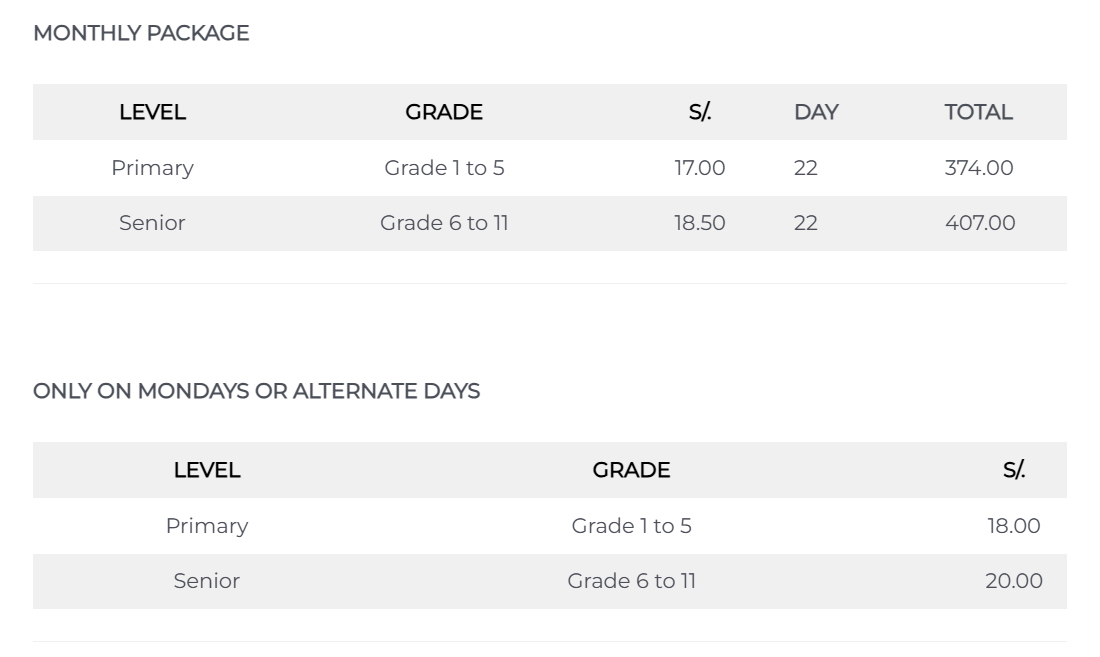The width and height of the screenshot is (1100, 657).
Task: Click the DAY column header
Action: tap(816, 112)
